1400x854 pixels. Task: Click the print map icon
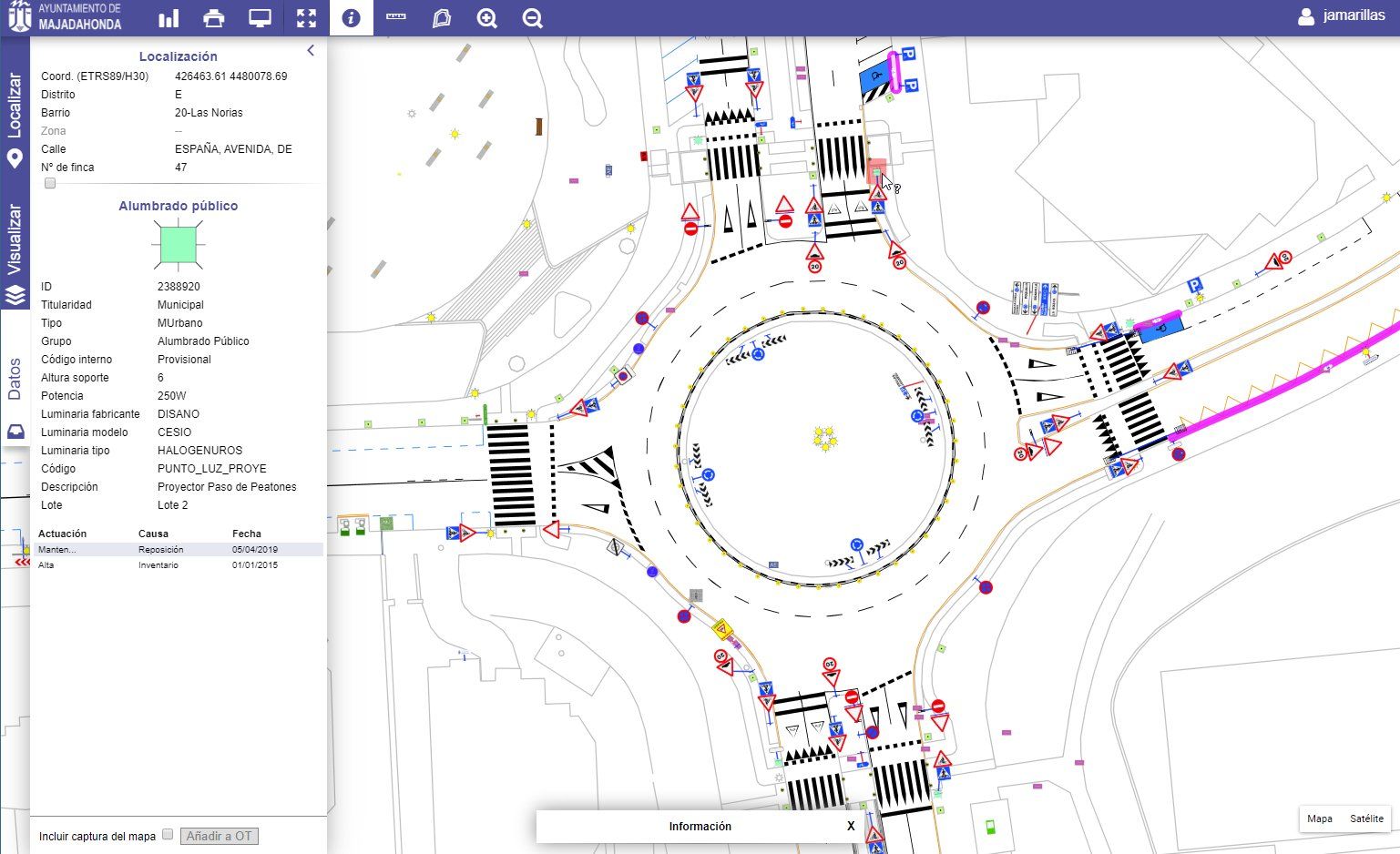pos(214,18)
